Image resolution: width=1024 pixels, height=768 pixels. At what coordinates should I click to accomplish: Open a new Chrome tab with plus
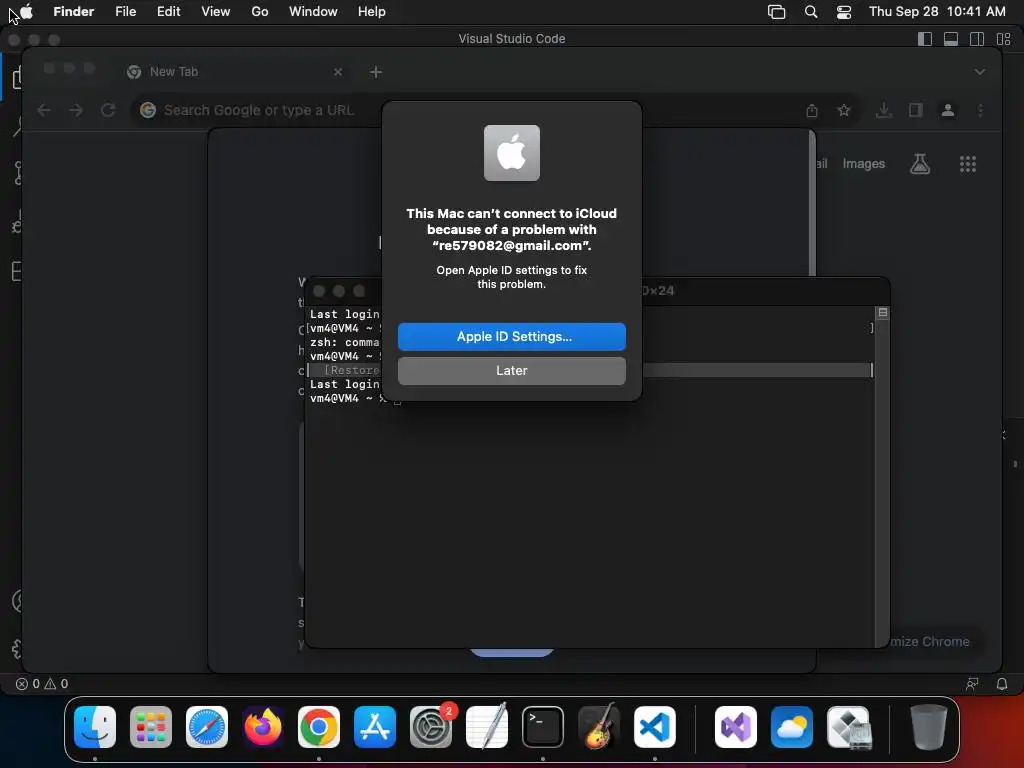click(x=376, y=72)
